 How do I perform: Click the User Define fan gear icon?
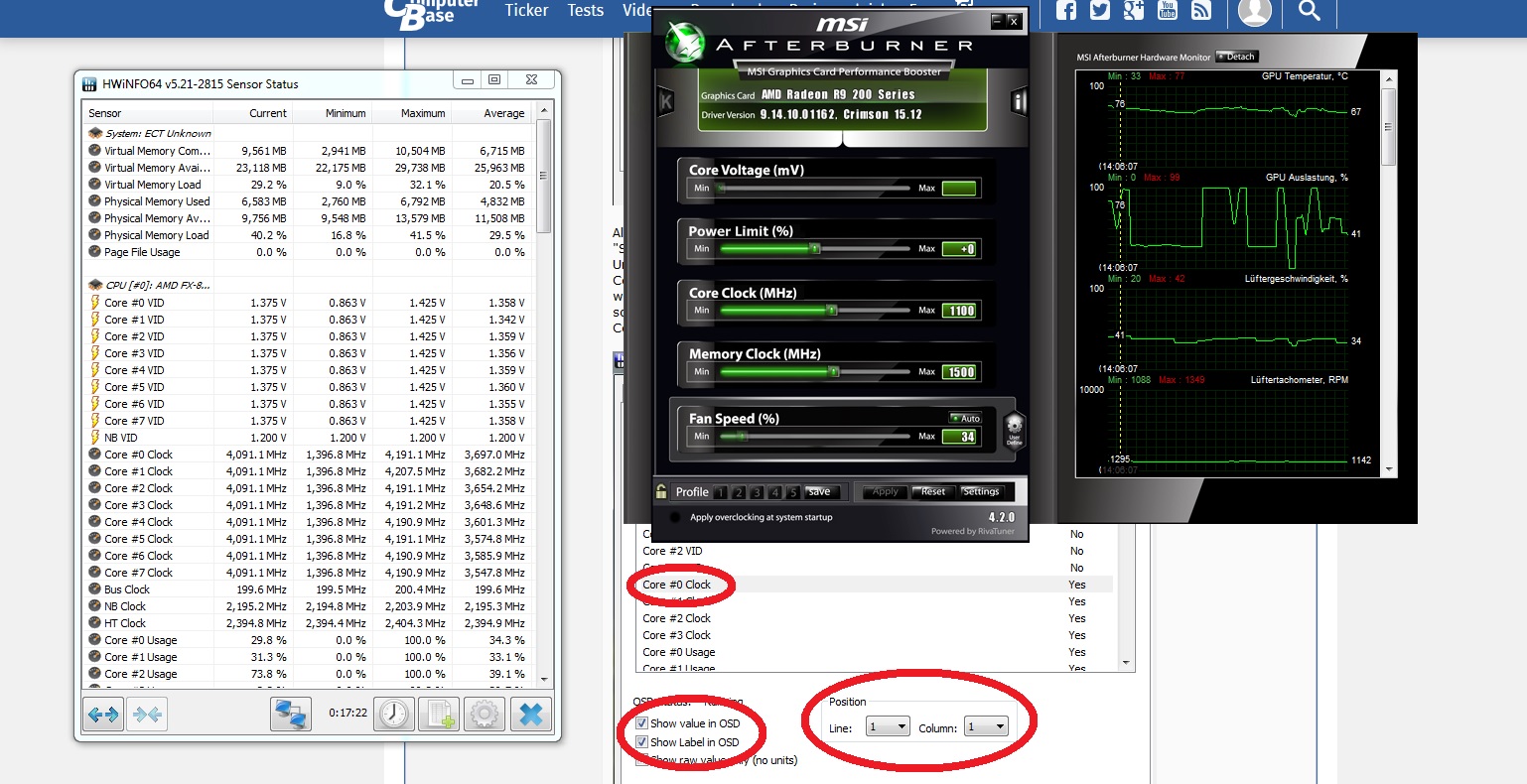(1014, 431)
